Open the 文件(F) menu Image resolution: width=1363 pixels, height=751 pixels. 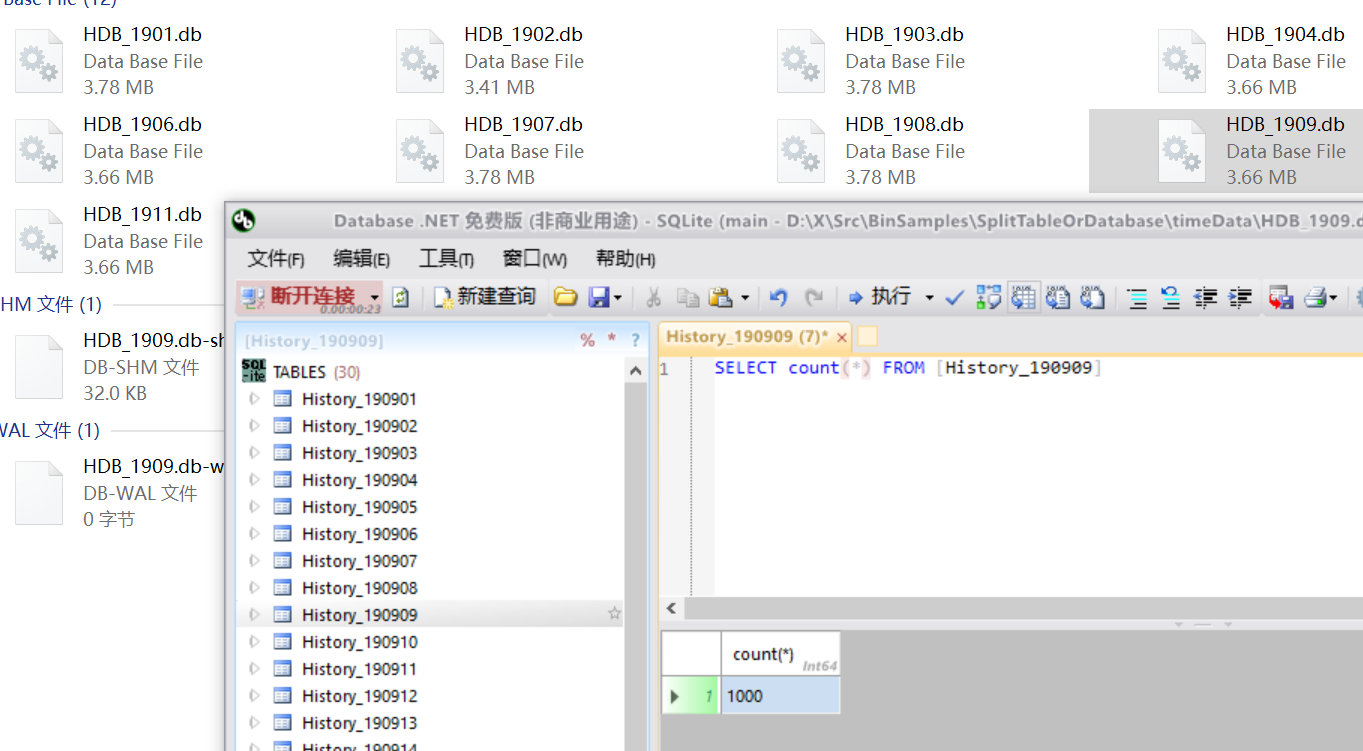click(x=275, y=259)
